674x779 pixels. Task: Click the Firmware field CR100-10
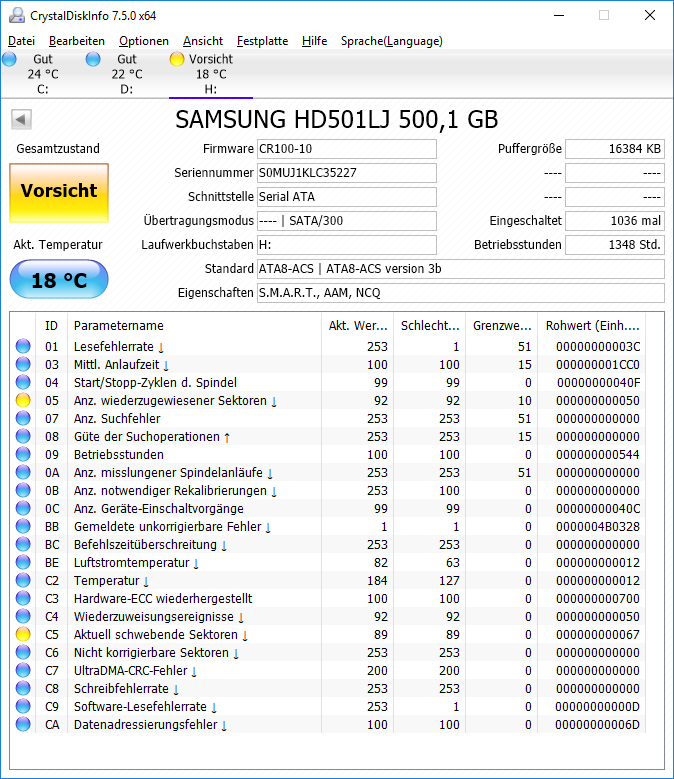347,149
